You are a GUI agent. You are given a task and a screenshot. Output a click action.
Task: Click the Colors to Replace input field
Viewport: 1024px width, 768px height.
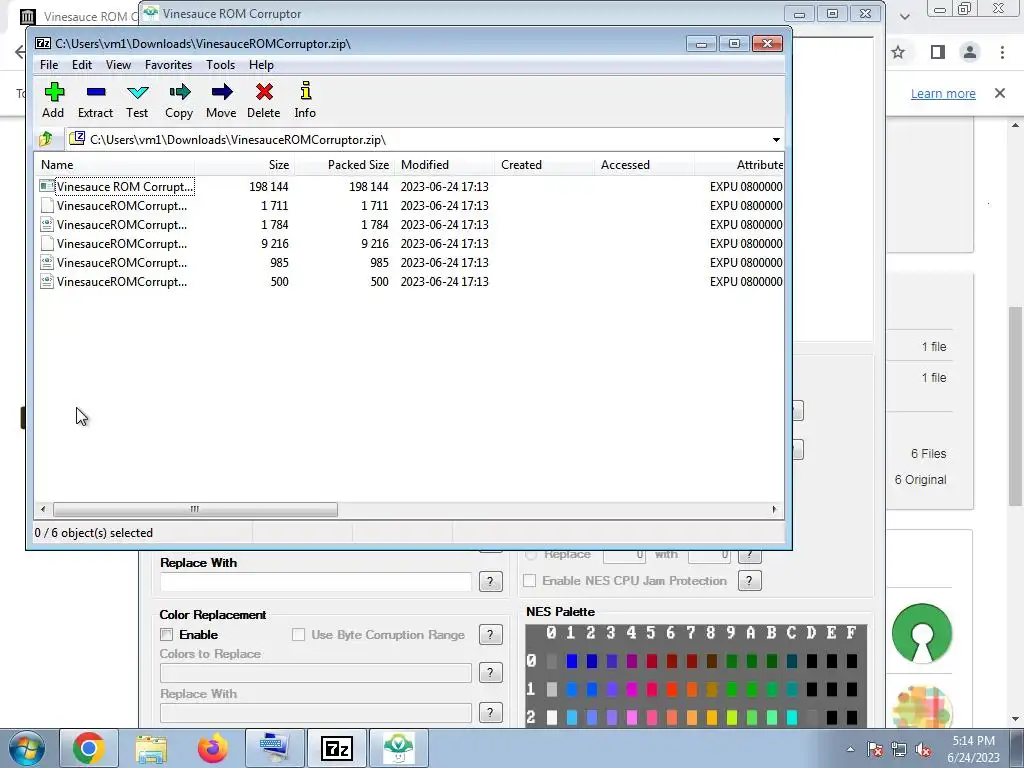315,673
